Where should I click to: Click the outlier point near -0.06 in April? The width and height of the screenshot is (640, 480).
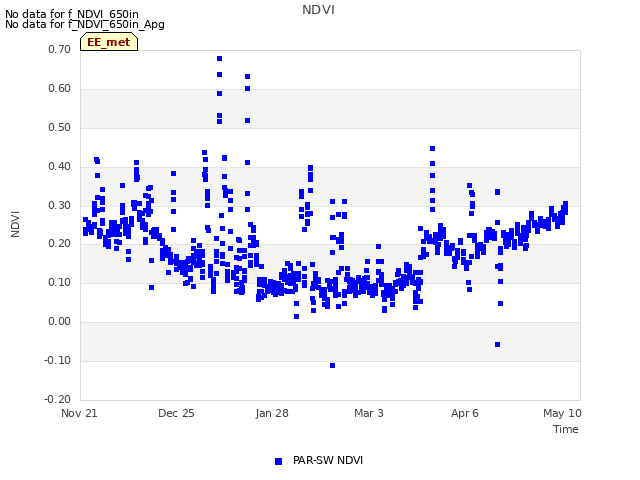[498, 345]
